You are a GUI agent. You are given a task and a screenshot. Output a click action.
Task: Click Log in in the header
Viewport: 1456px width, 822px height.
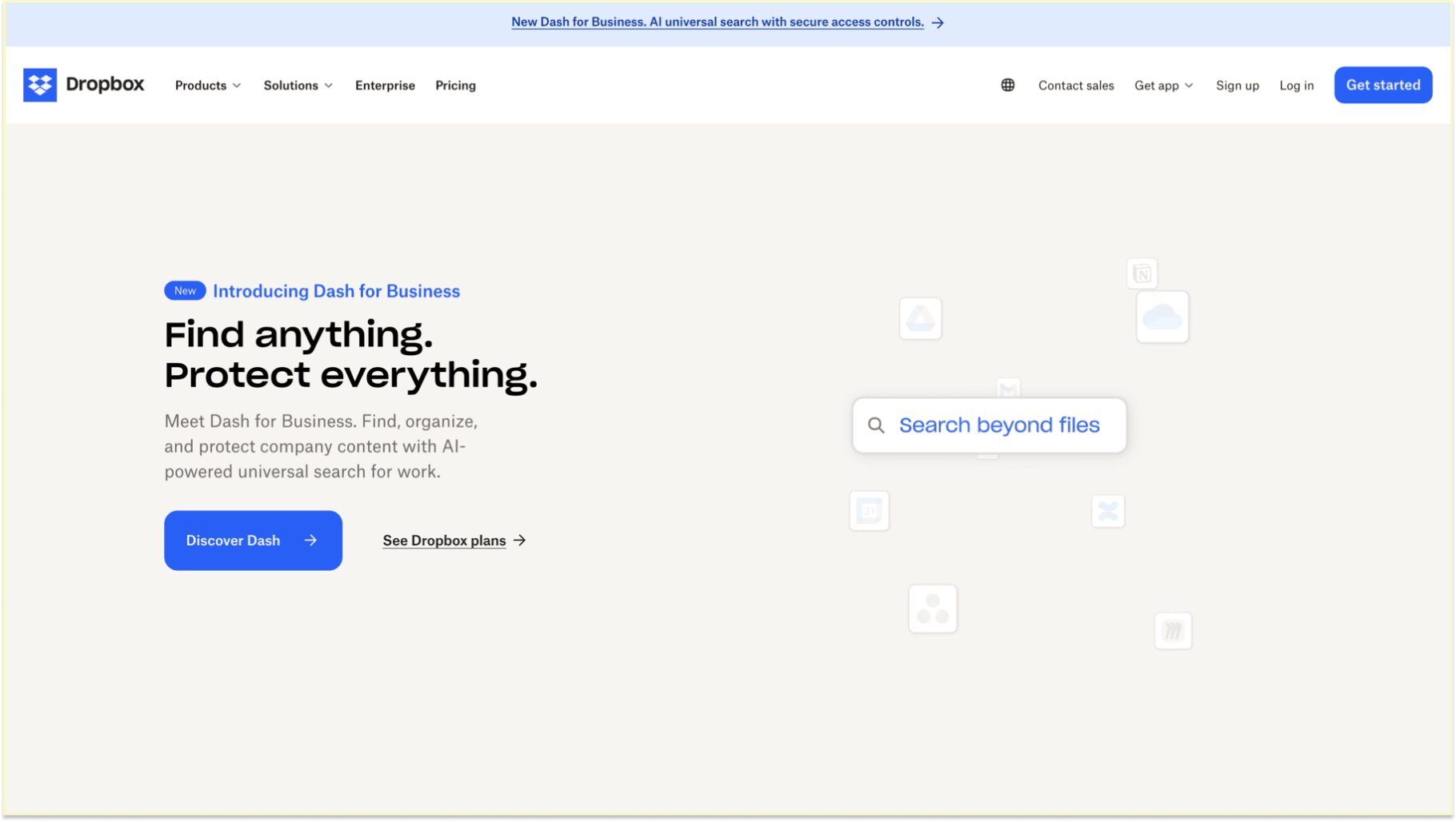[1296, 86]
